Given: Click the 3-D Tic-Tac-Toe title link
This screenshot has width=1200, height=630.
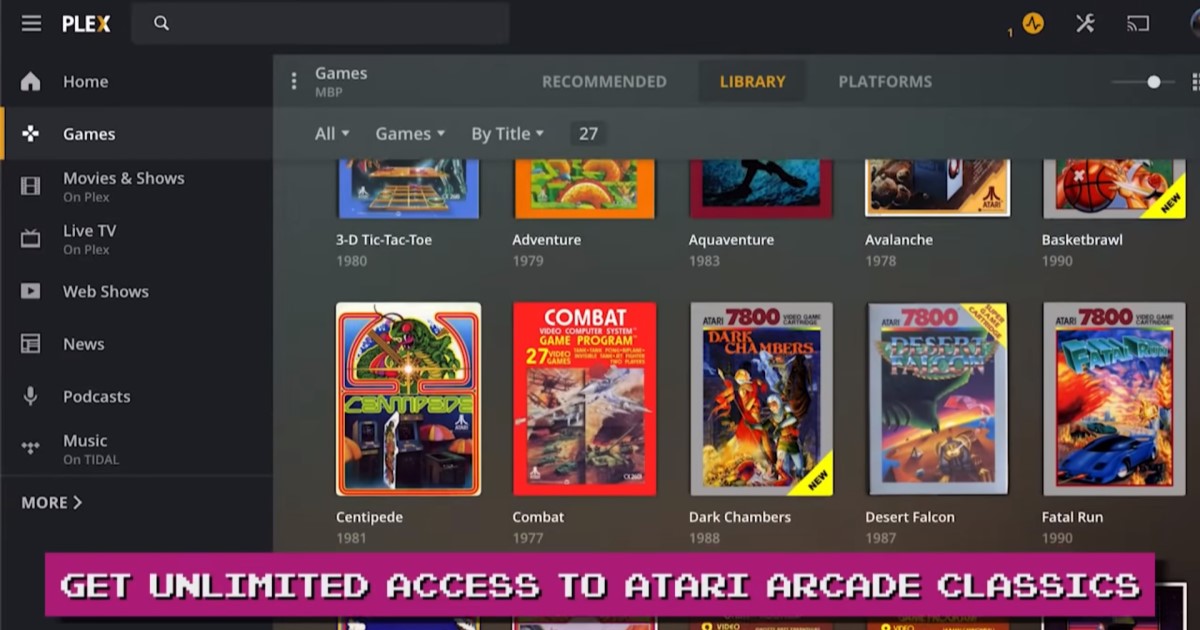Looking at the screenshot, I should (384, 240).
